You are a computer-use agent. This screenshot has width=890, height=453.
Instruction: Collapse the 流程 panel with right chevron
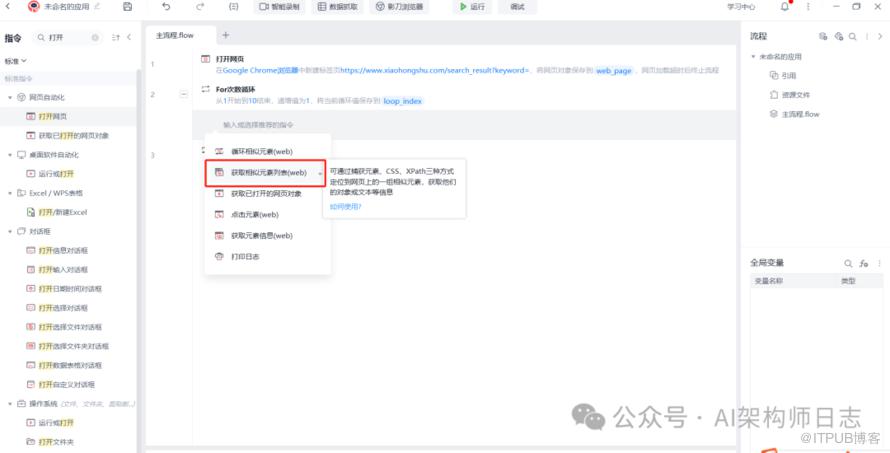pos(880,36)
